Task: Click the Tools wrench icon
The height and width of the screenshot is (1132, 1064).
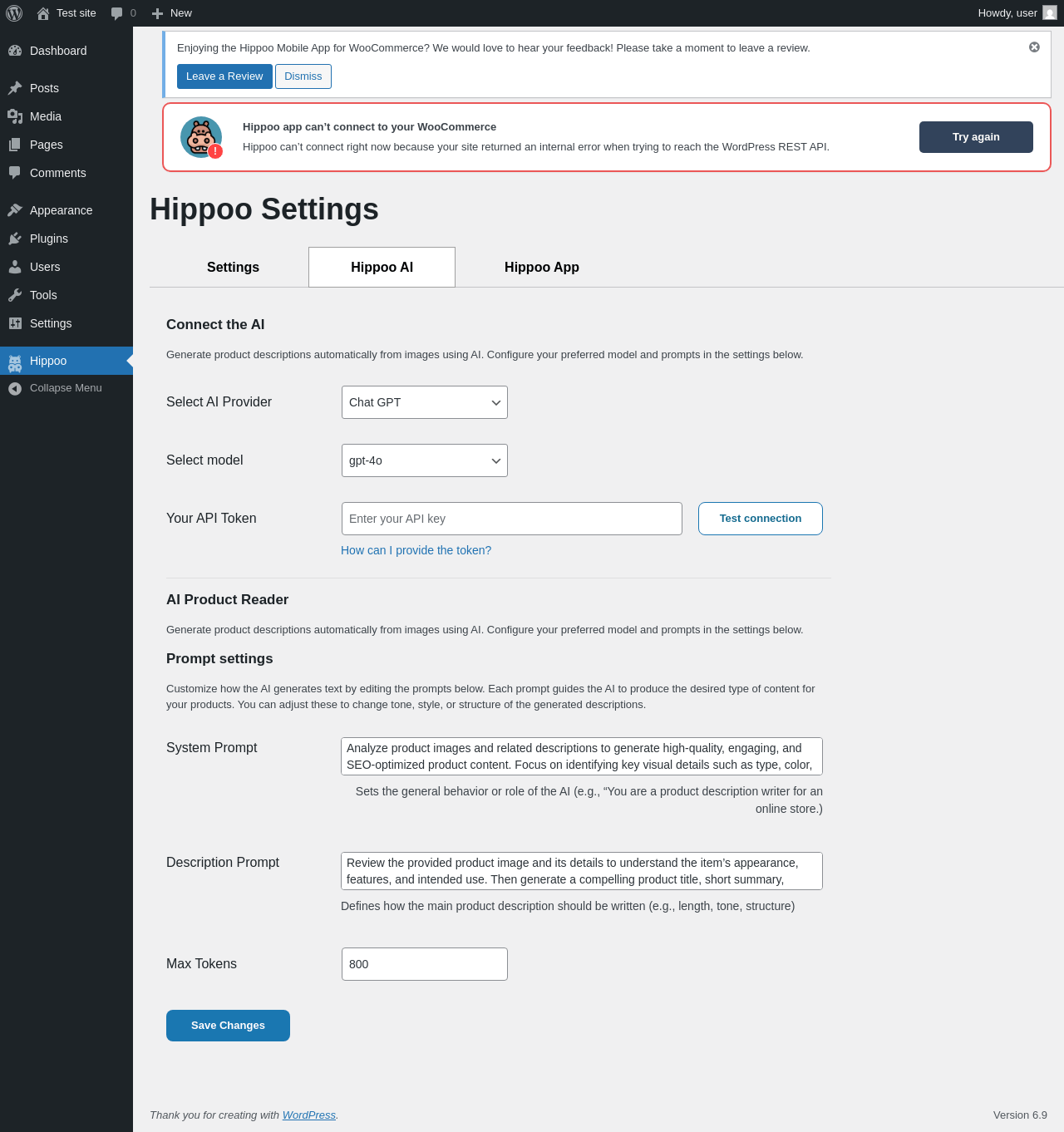Action: [15, 295]
